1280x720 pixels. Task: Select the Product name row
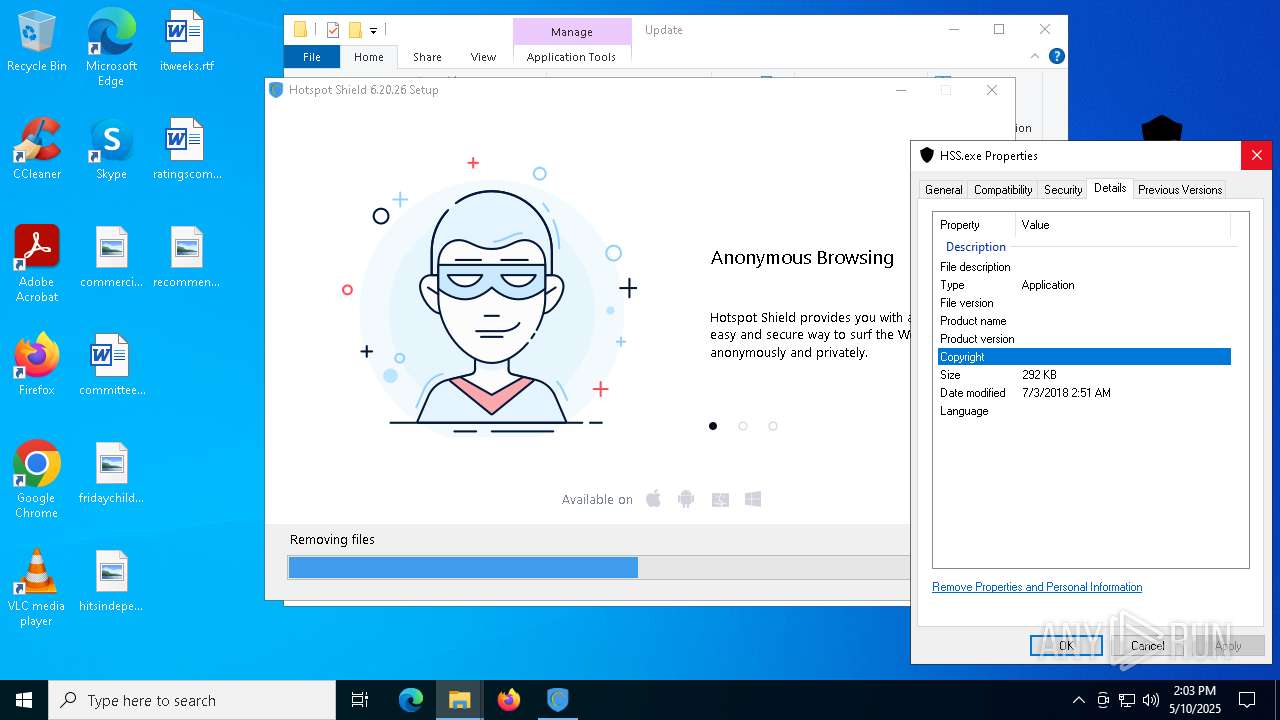[1084, 321]
